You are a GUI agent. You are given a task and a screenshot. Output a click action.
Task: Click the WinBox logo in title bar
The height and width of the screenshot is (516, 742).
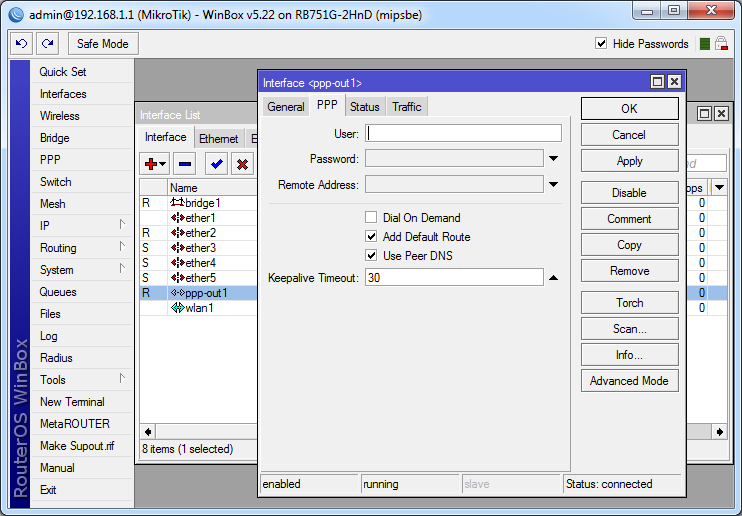16,15
